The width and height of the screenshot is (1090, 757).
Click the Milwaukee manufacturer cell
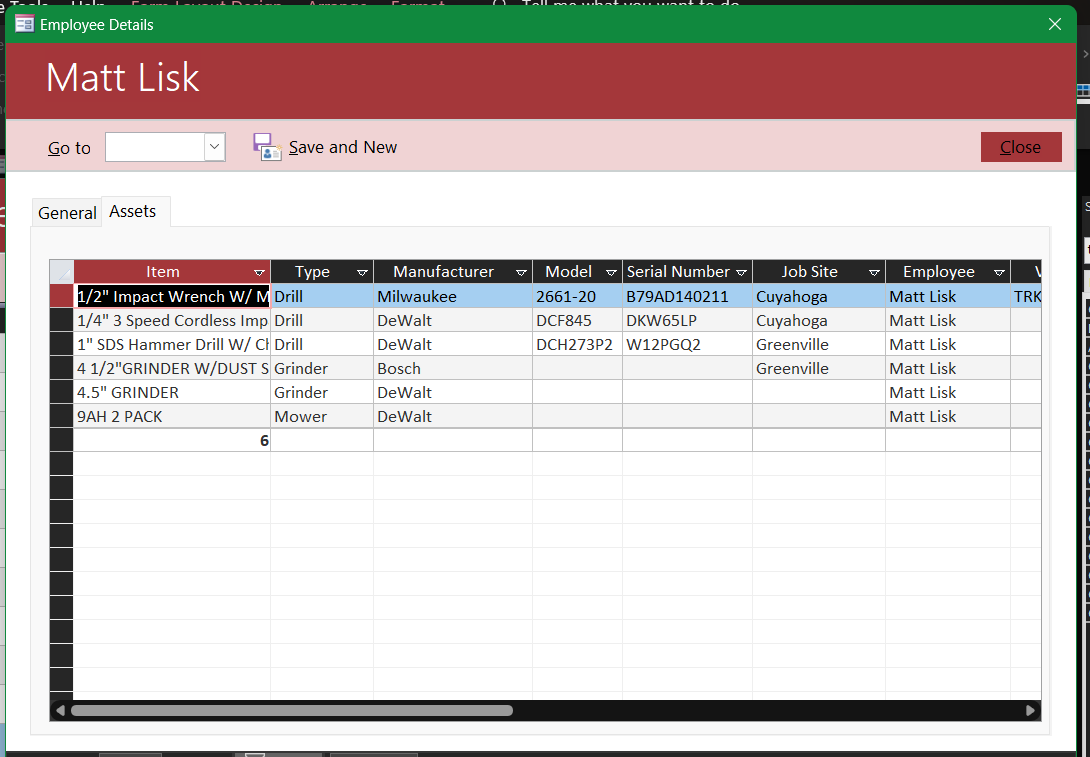click(x=453, y=297)
